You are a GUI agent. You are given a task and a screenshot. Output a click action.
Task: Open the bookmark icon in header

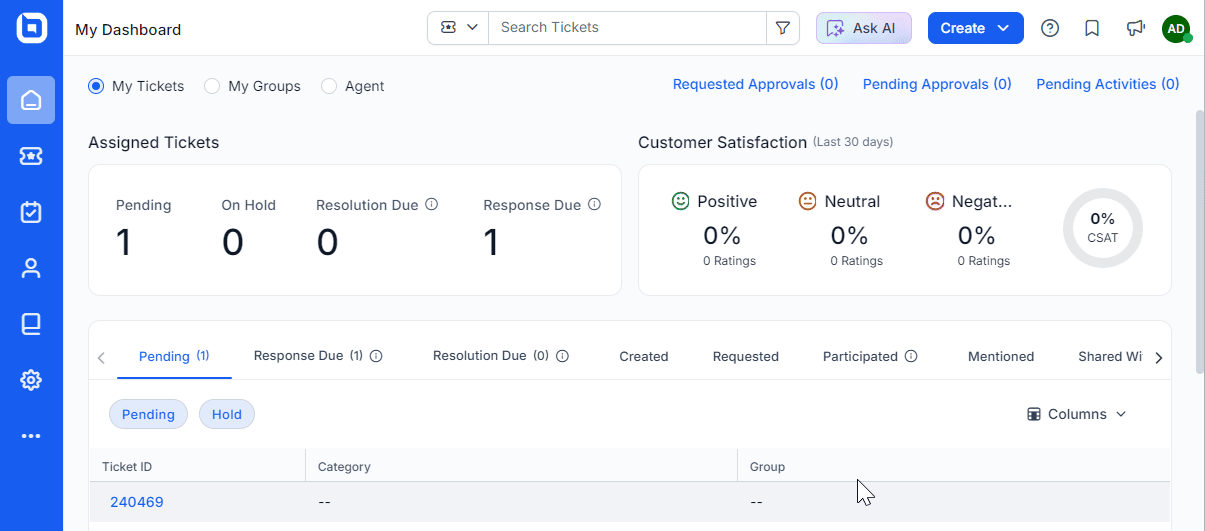1092,28
